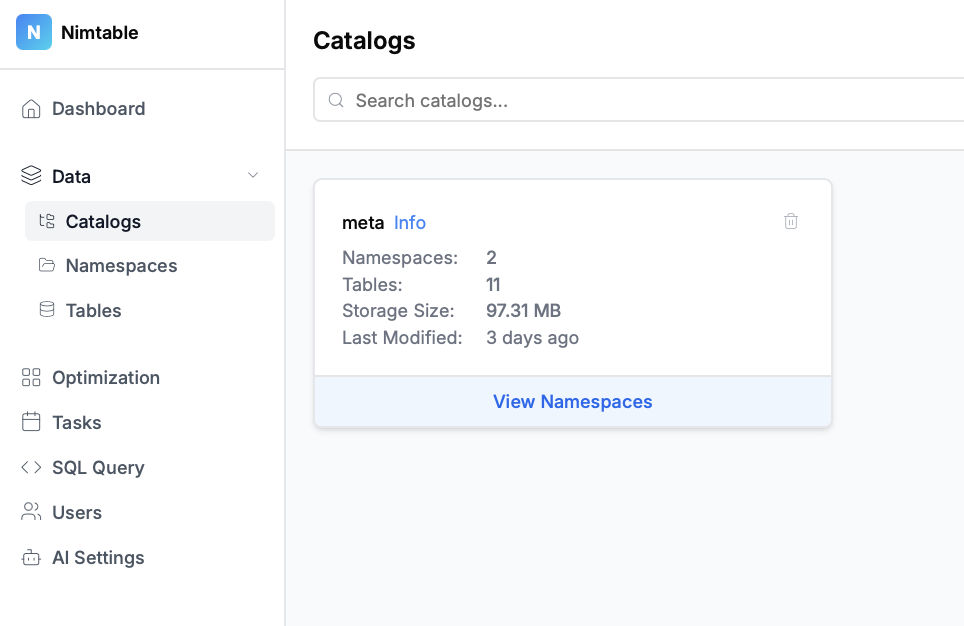Focus the Search catalogs field
The image size is (964, 626).
point(640,101)
